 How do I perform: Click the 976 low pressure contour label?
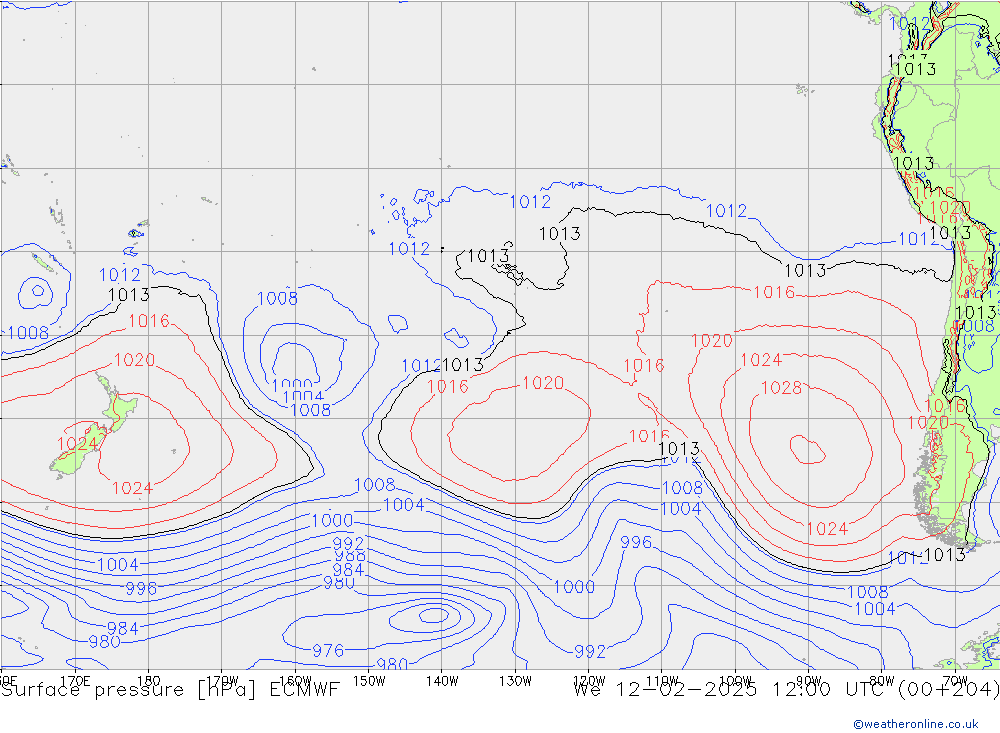(x=328, y=651)
